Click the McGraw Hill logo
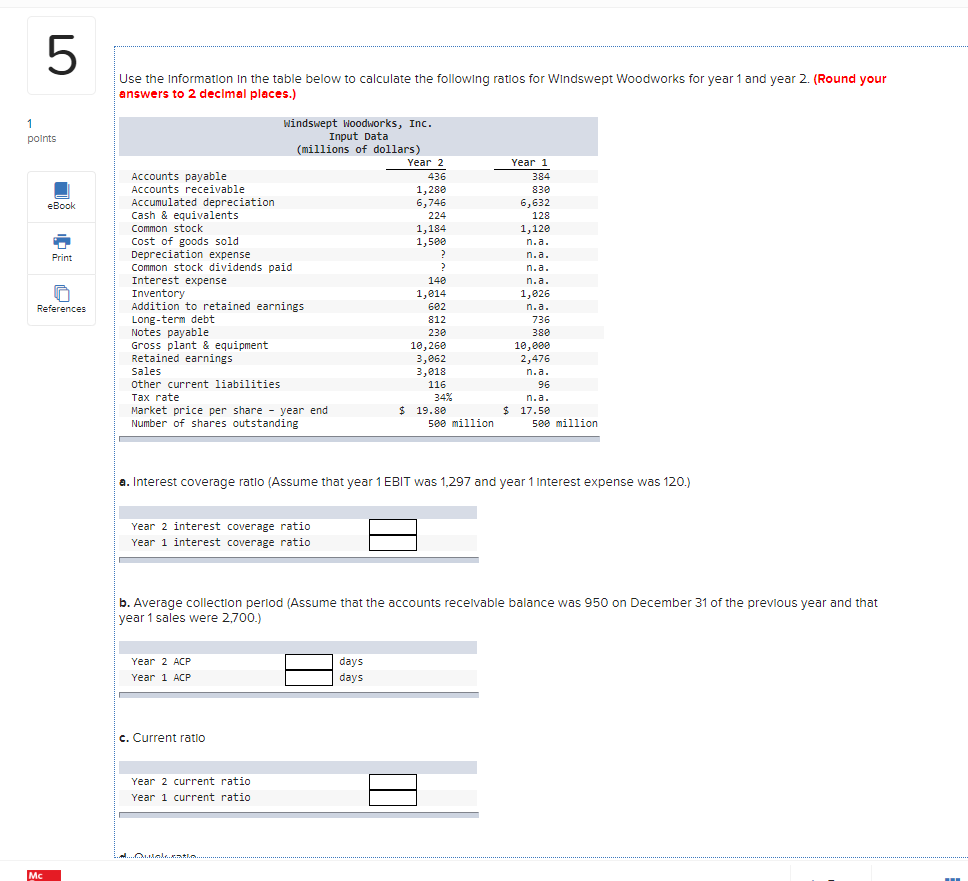Image resolution: width=968 pixels, height=881 pixels. [x=41, y=874]
